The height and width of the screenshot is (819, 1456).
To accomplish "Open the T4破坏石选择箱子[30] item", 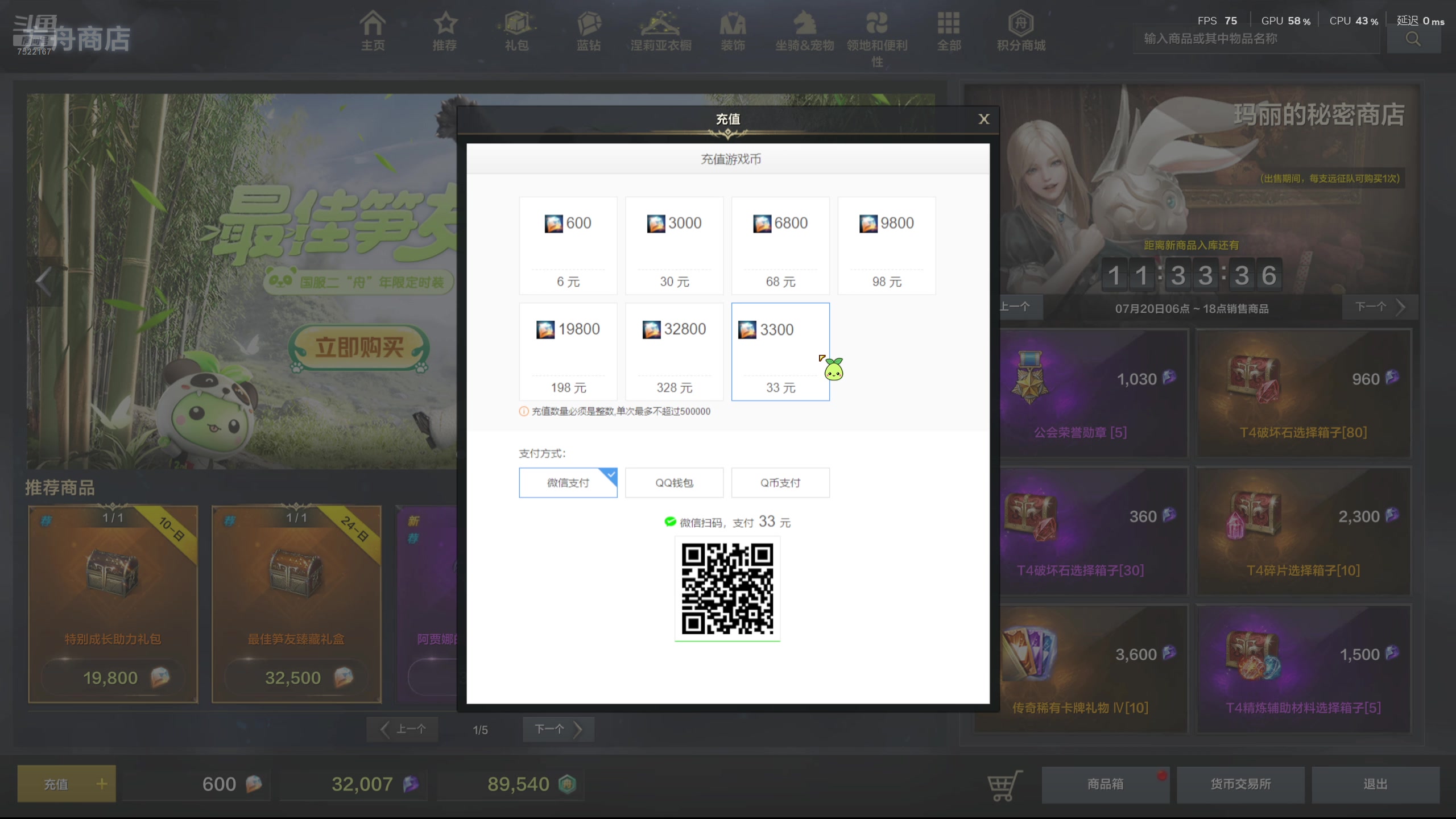I will 1094,531.
